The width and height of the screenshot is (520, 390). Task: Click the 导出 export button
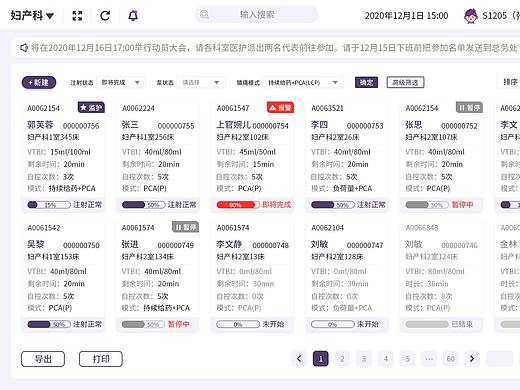[x=43, y=359]
